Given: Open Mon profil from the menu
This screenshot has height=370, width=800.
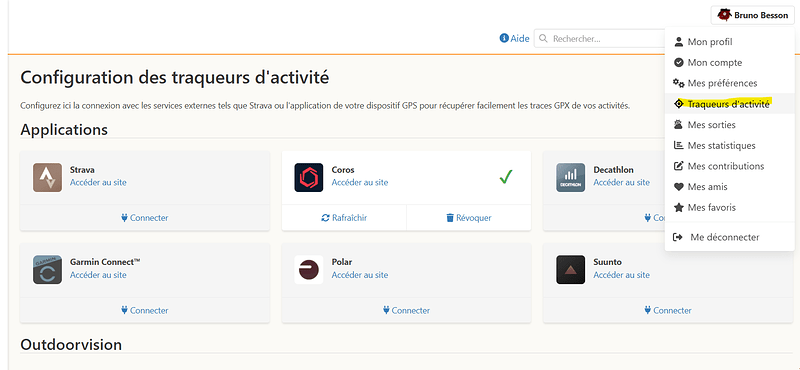Looking at the screenshot, I should [730, 42].
